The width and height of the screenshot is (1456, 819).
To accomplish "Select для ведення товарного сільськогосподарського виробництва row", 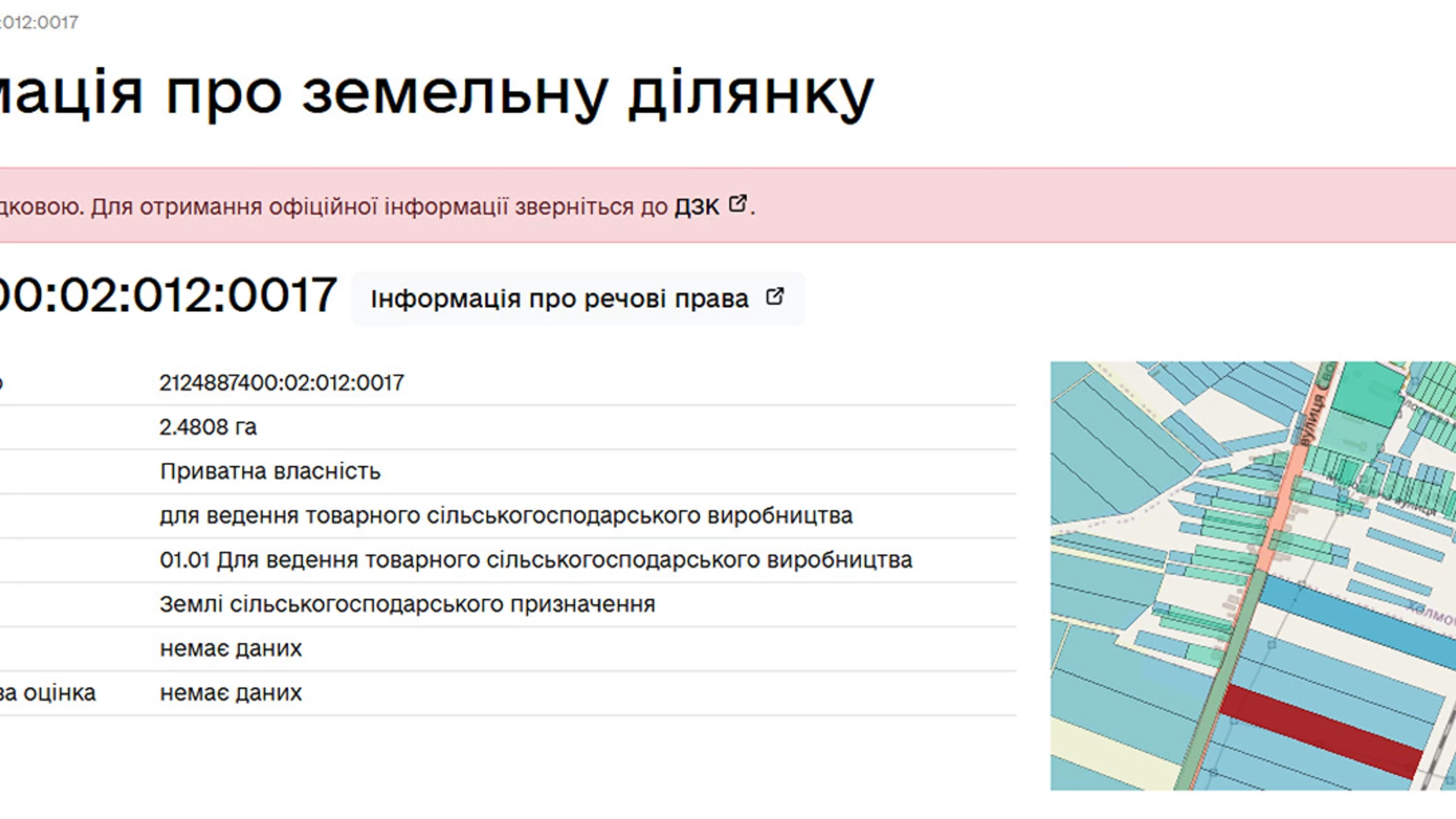I will [x=506, y=516].
